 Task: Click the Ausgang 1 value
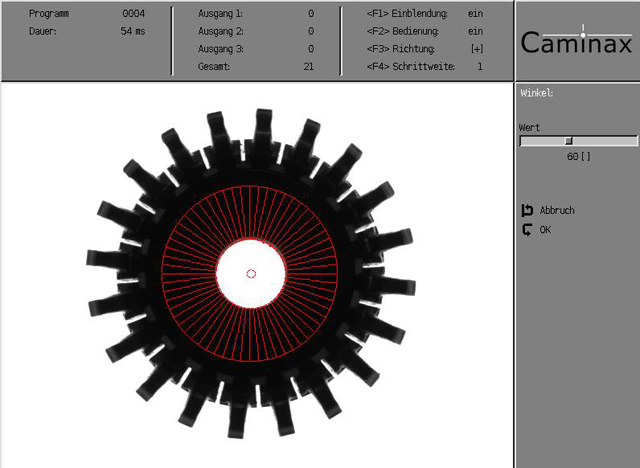[310, 15]
